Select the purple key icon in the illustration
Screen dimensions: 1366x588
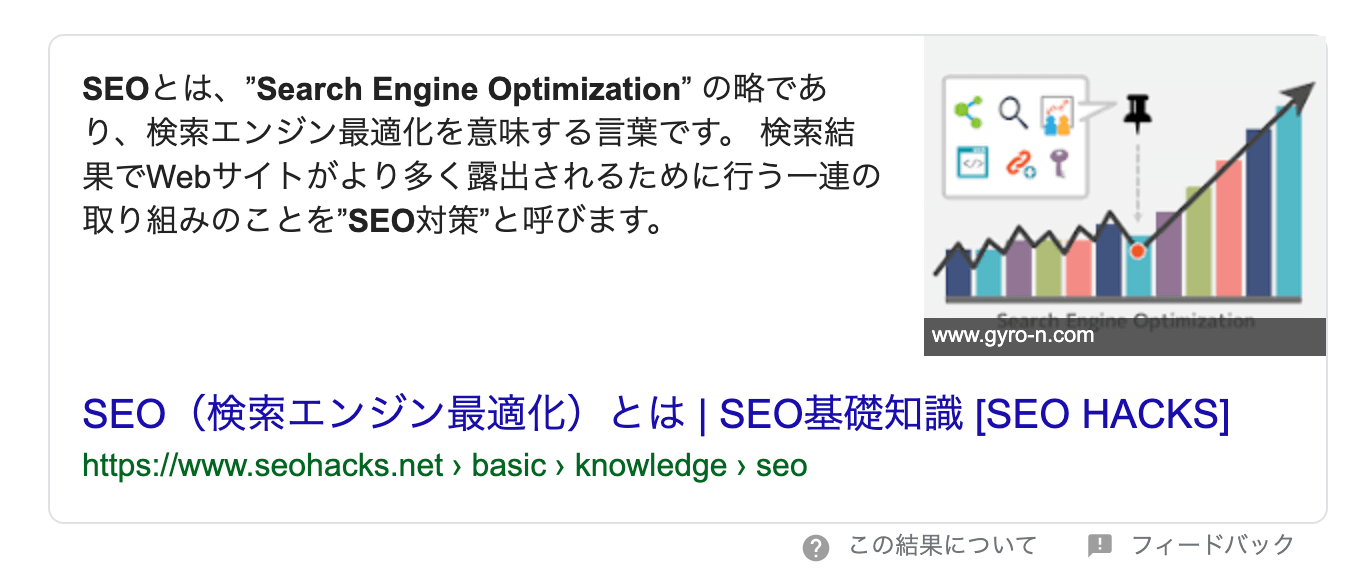click(1060, 161)
